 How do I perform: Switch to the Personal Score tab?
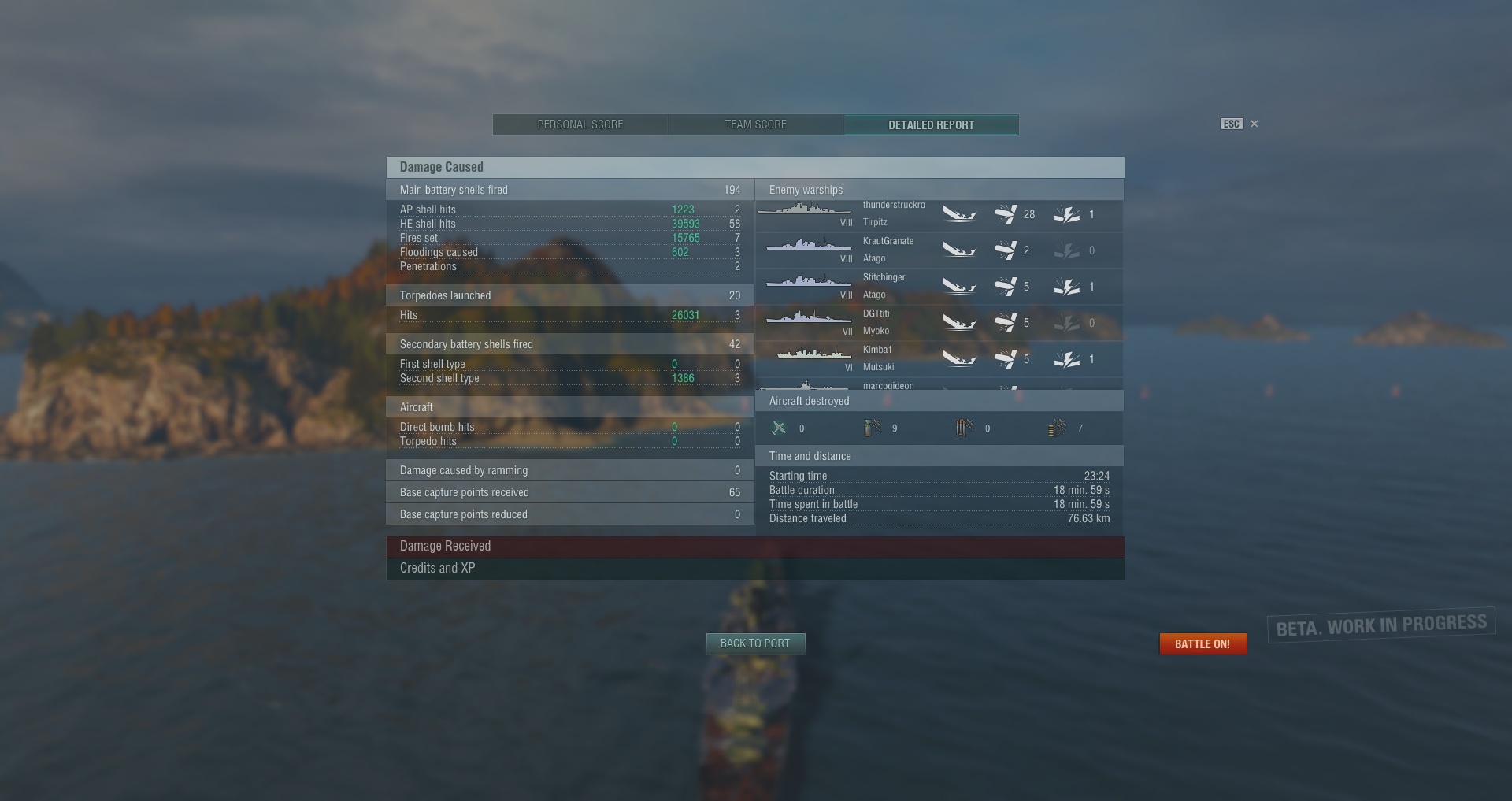[580, 124]
